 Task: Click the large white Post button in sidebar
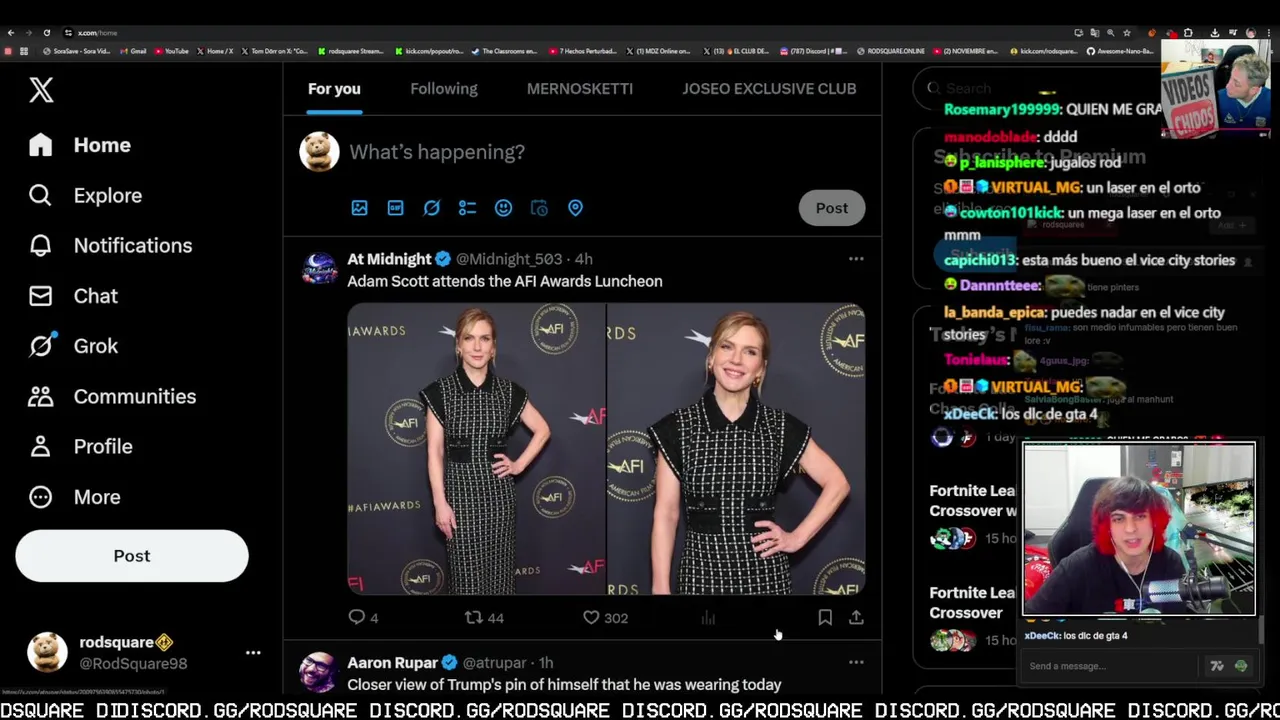click(x=132, y=556)
